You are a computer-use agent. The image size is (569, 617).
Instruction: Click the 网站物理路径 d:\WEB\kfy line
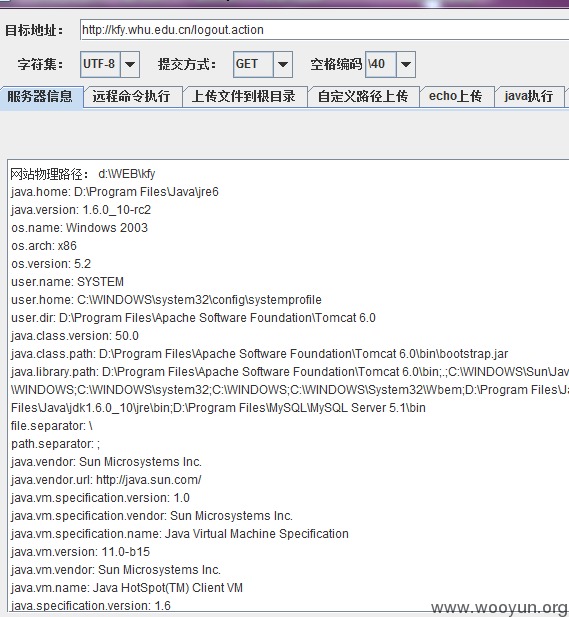(83, 174)
